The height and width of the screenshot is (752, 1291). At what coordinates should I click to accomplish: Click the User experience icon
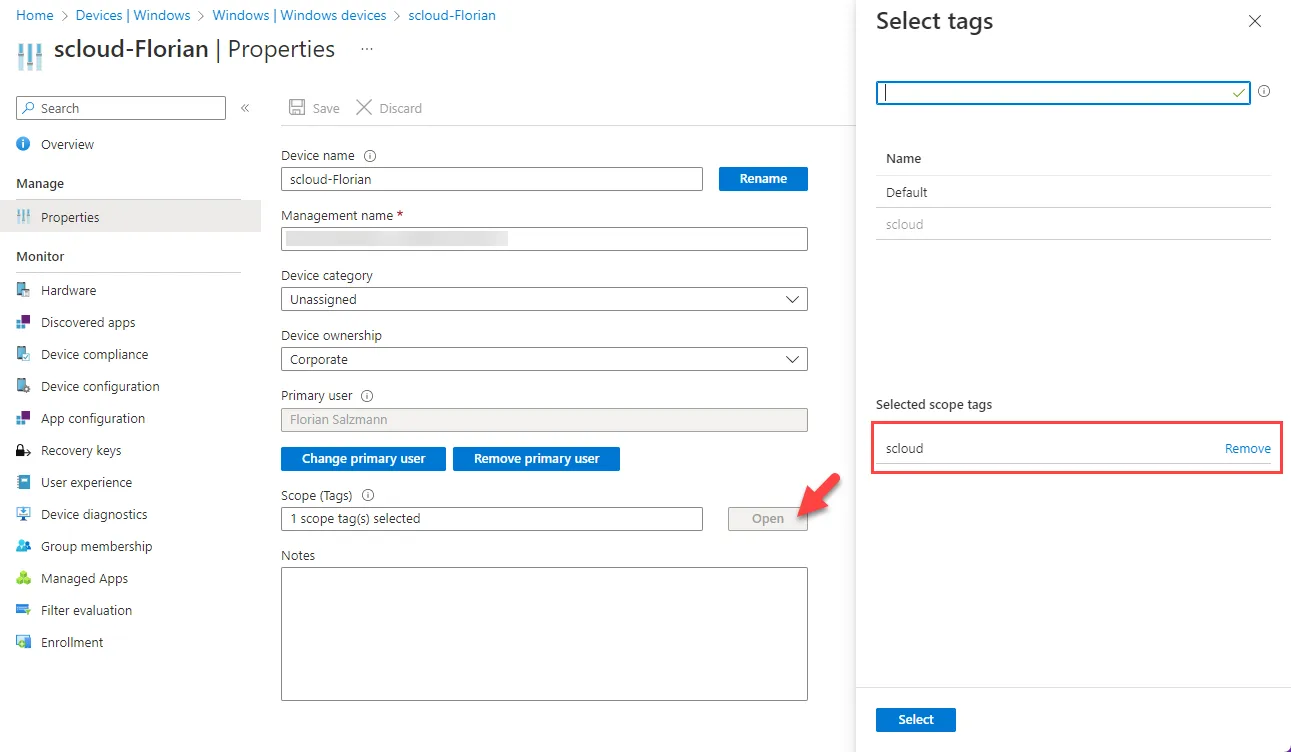pos(24,482)
